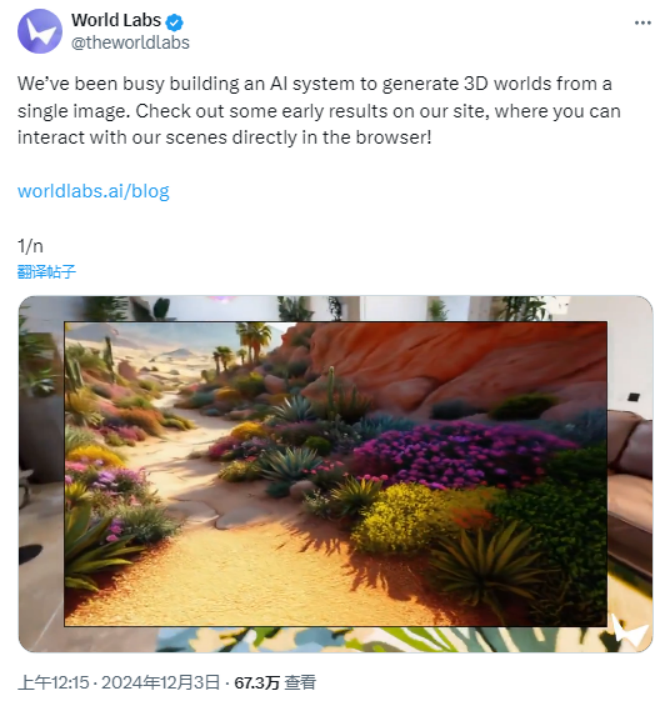Viewport: 670px width, 702px height.
Task: Open the worldlabs.ai/blog link
Action: point(94,191)
